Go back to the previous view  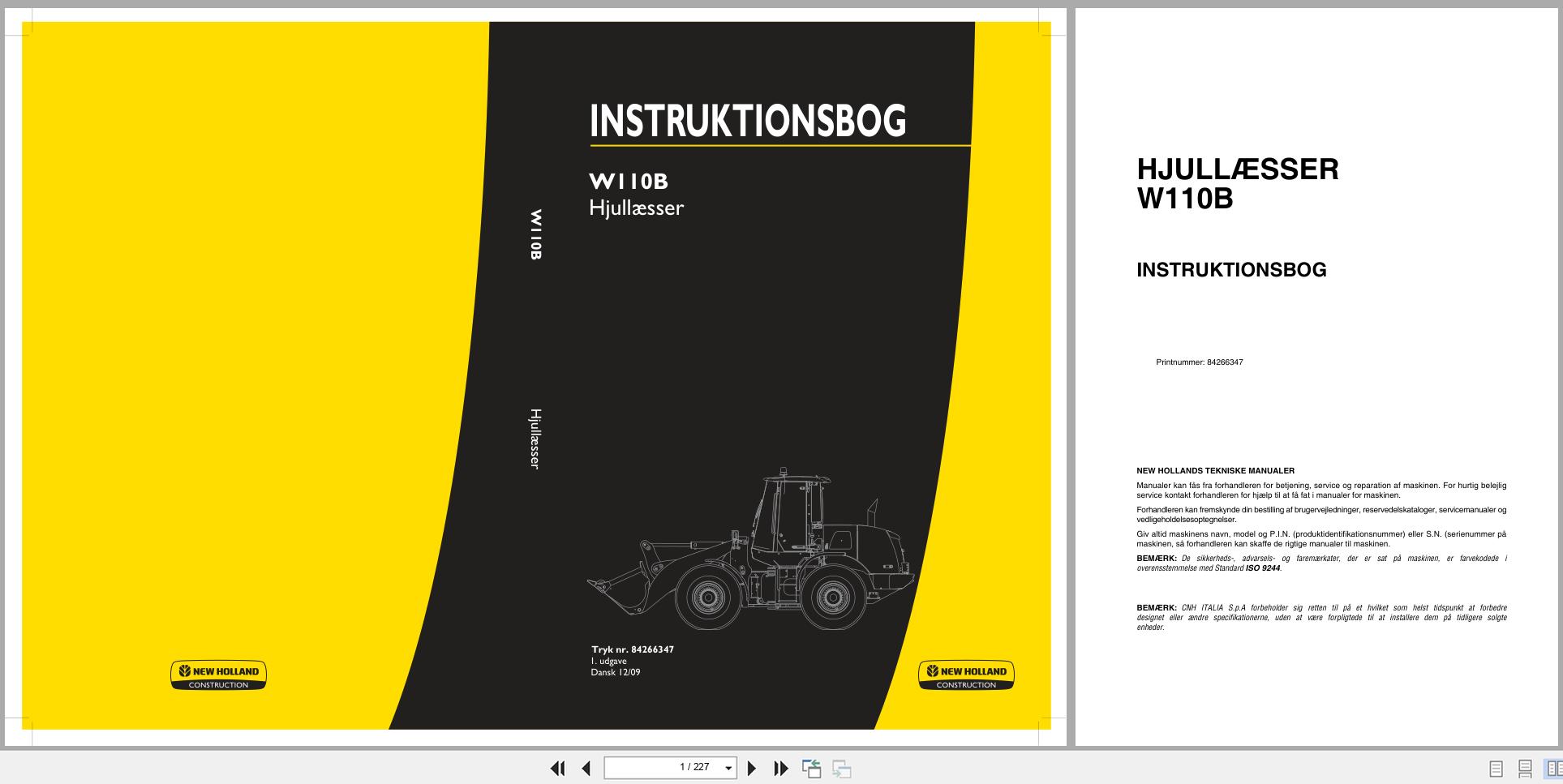click(812, 767)
